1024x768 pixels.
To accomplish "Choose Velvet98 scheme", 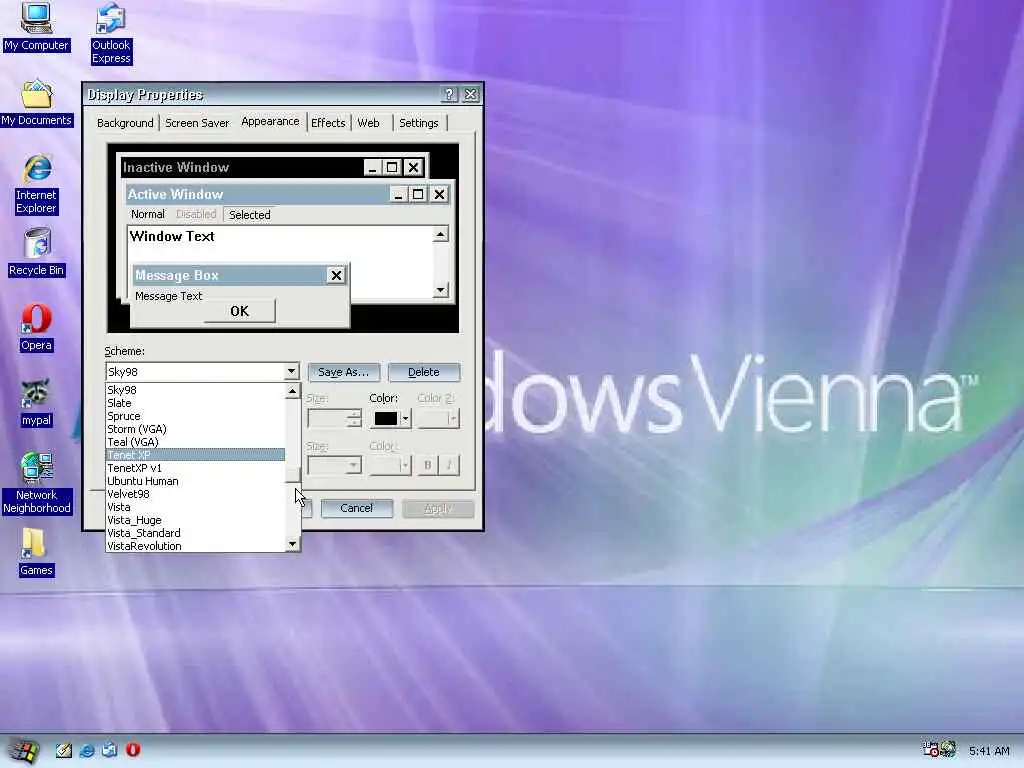I will point(195,494).
